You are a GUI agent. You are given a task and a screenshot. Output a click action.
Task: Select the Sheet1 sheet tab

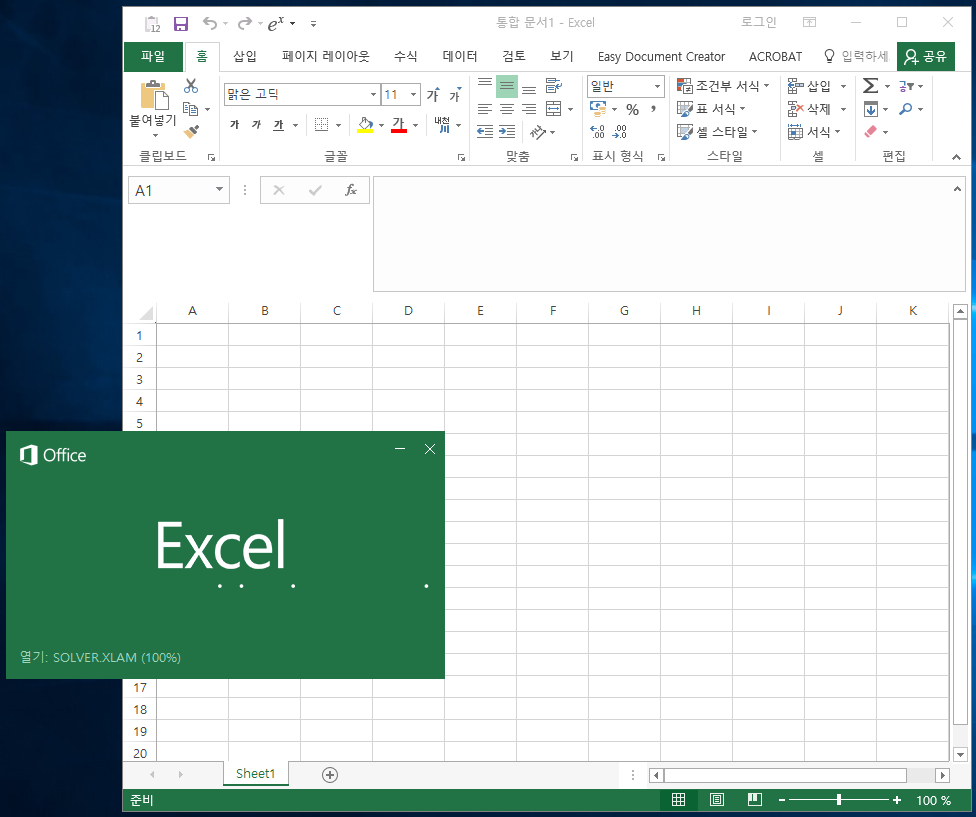click(x=255, y=773)
